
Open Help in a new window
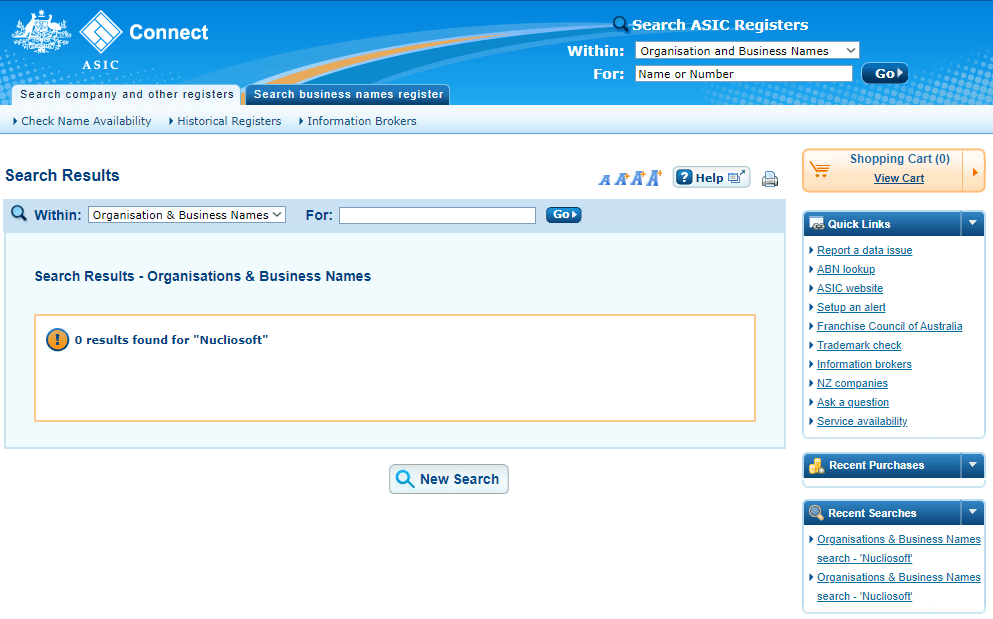point(711,177)
